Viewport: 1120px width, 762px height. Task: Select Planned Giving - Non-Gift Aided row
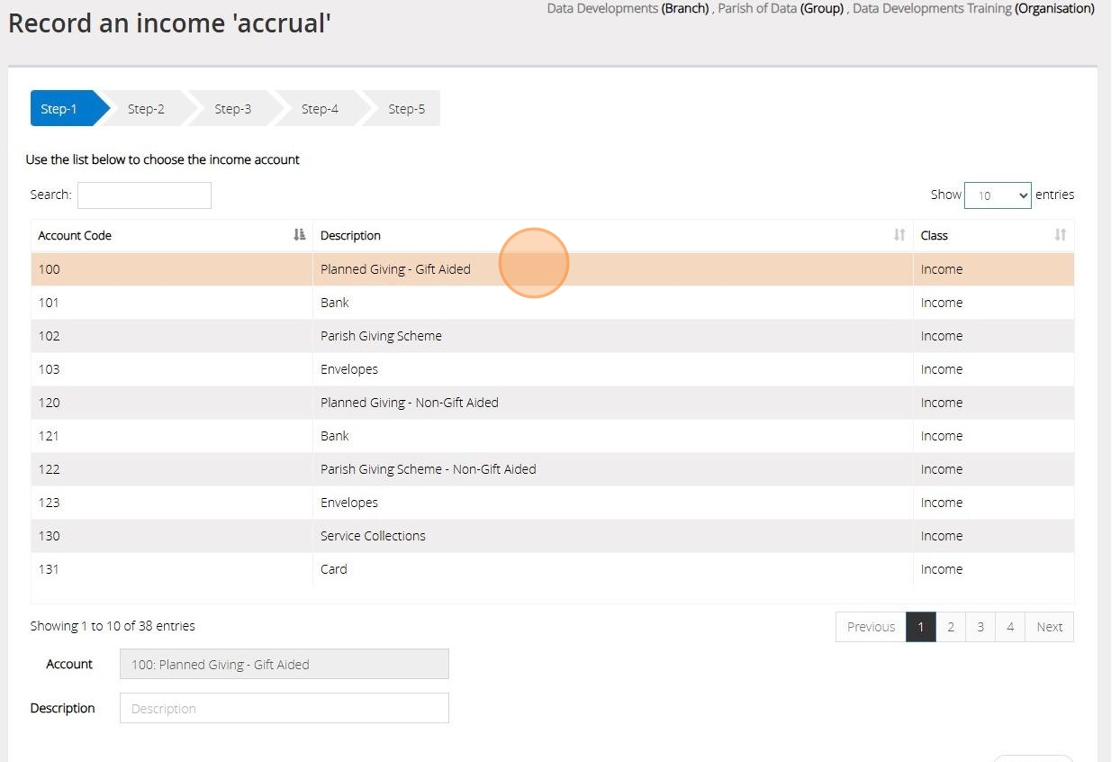tap(409, 403)
